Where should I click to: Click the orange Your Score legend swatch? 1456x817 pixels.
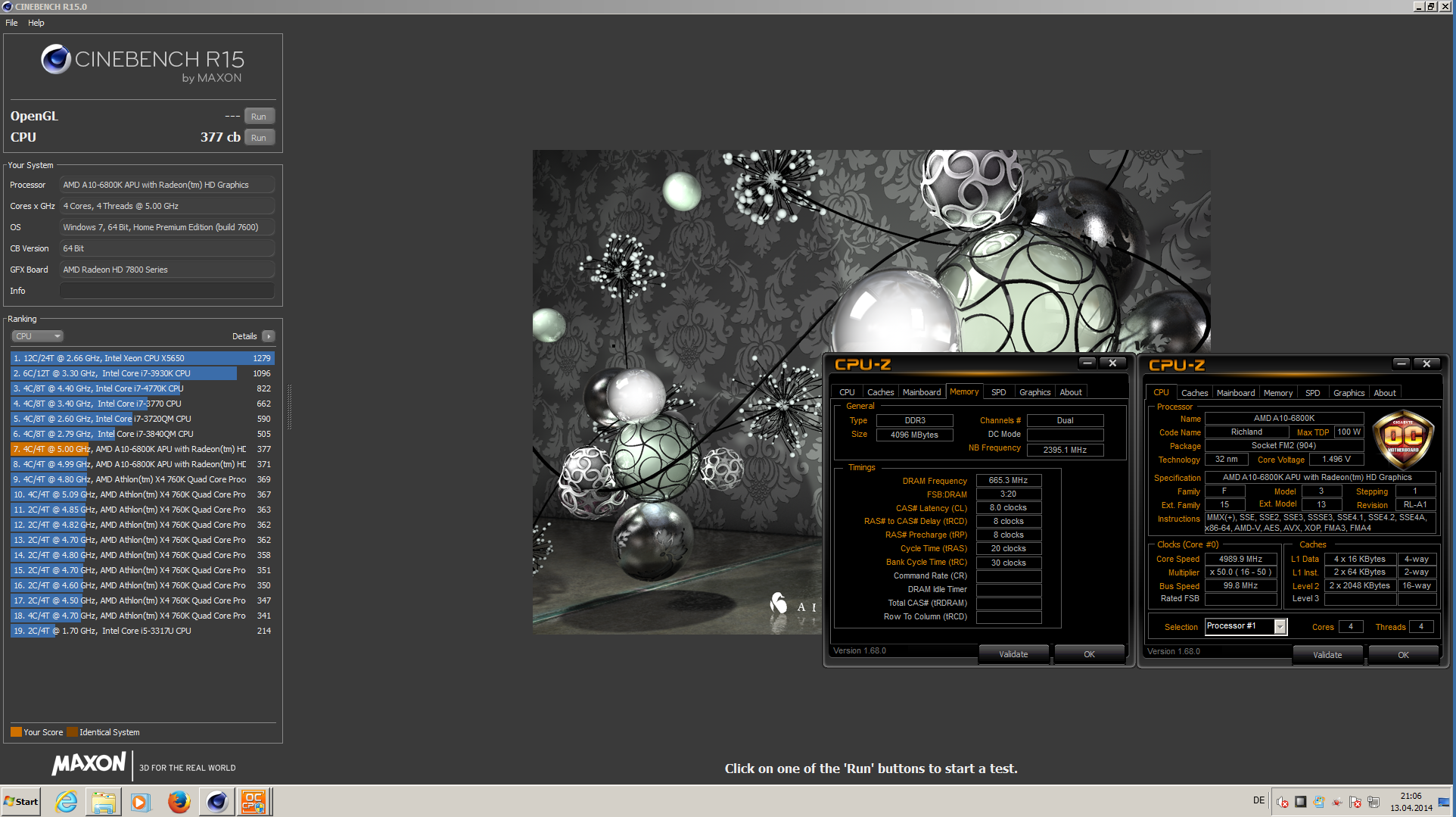pos(16,732)
